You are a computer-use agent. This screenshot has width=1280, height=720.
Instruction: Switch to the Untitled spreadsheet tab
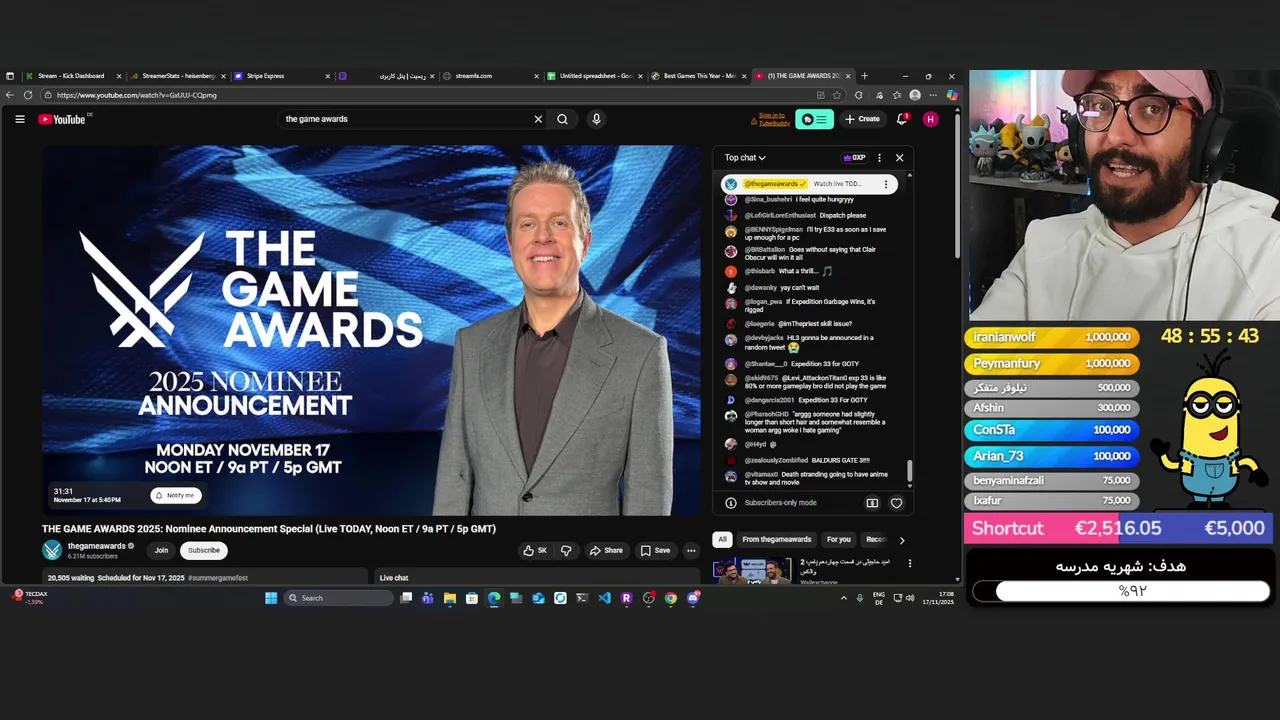coord(595,76)
